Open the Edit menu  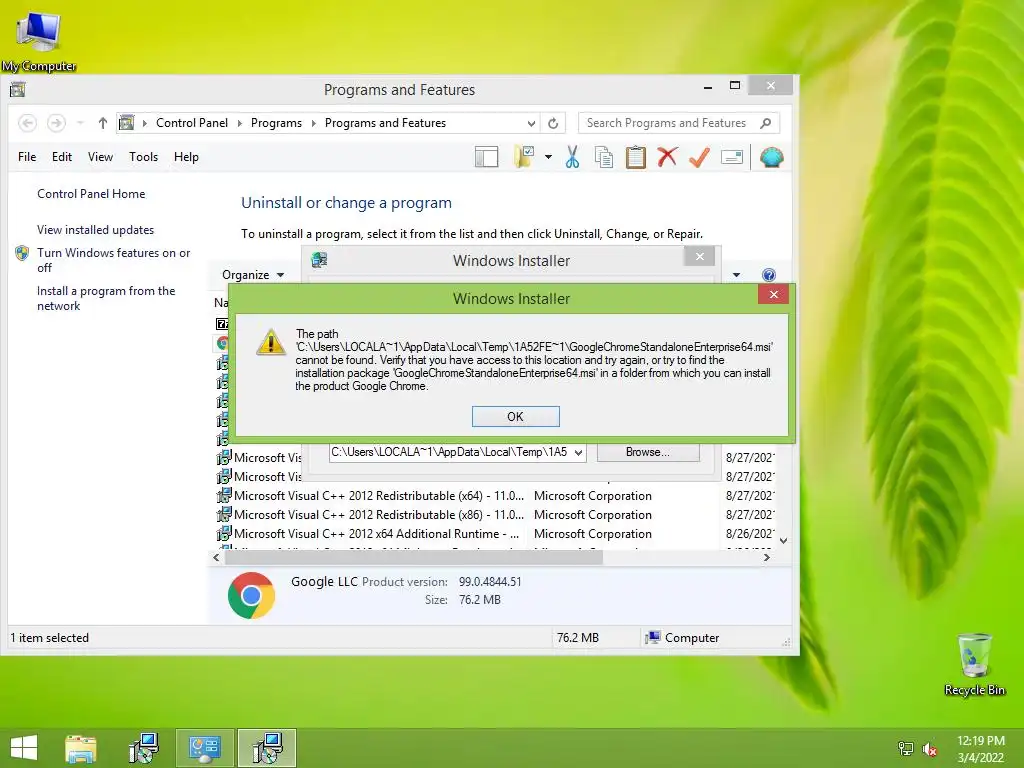[62, 157]
